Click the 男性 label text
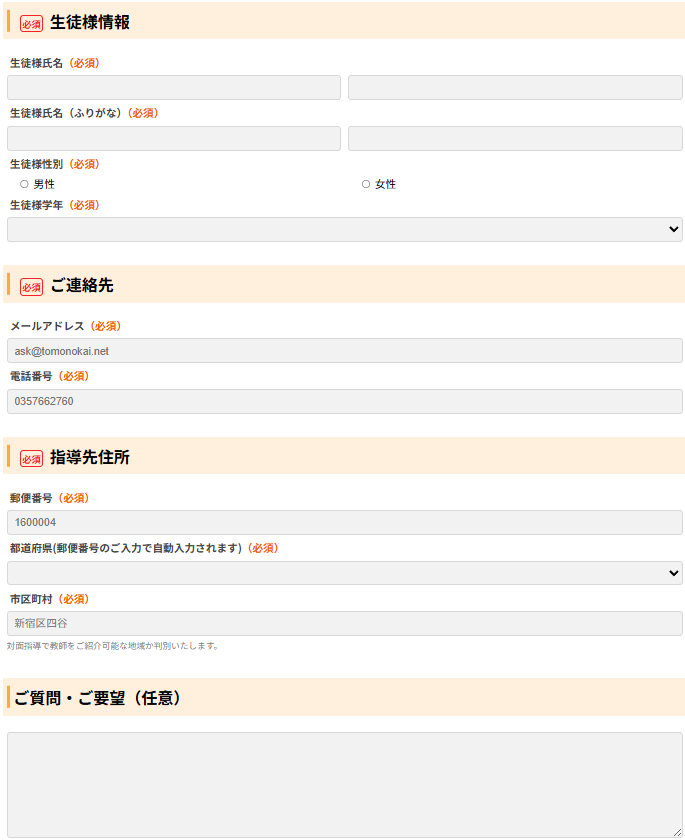The width and height of the screenshot is (685, 840). (x=44, y=184)
